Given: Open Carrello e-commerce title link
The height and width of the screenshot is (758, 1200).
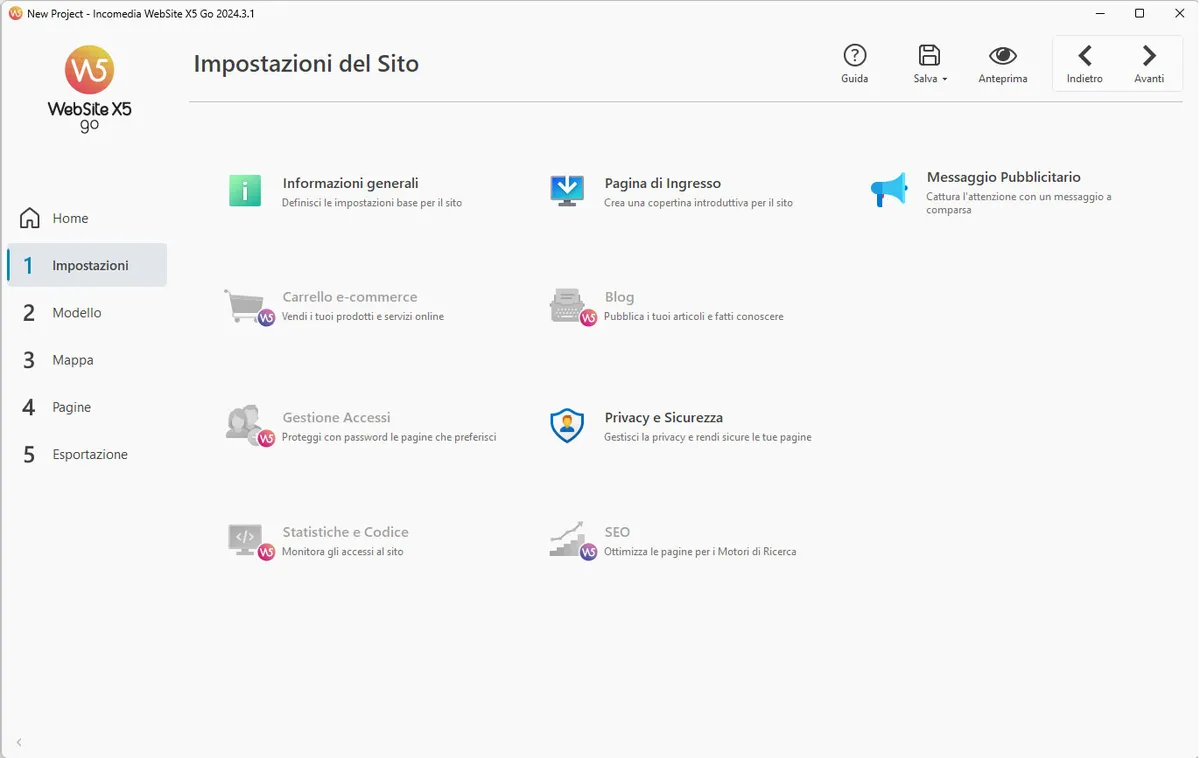Looking at the screenshot, I should coord(350,297).
